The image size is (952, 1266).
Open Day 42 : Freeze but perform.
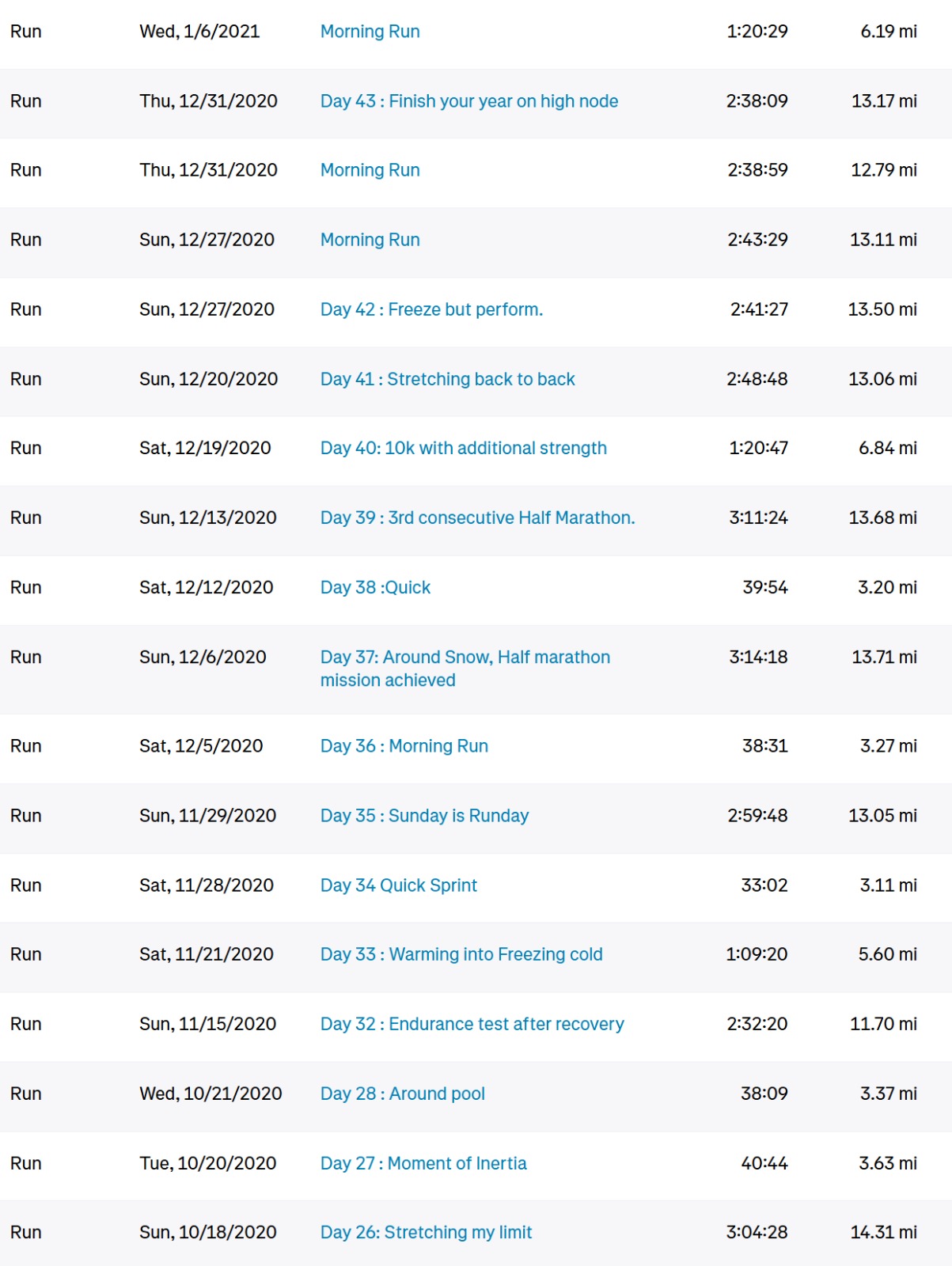pos(431,309)
